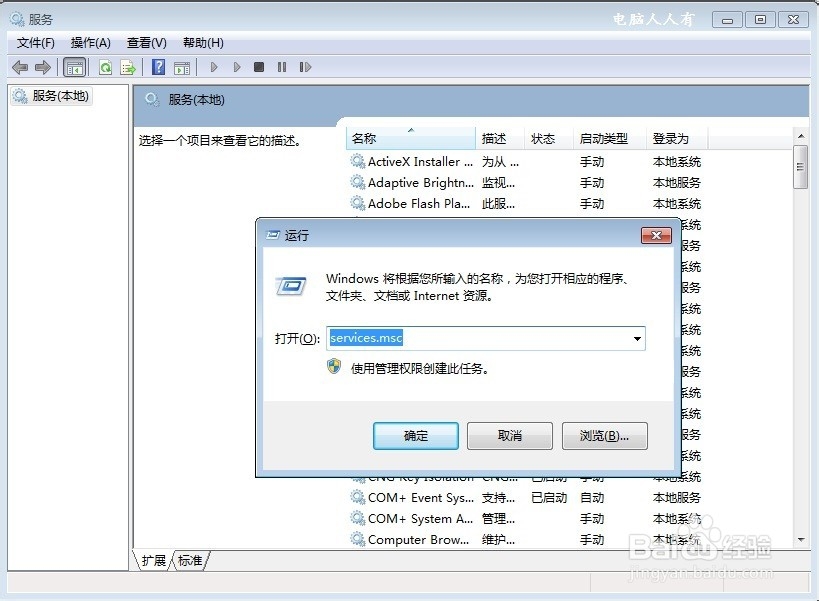Click 确定 in the Run dialog
This screenshot has width=819, height=601.
click(x=416, y=436)
